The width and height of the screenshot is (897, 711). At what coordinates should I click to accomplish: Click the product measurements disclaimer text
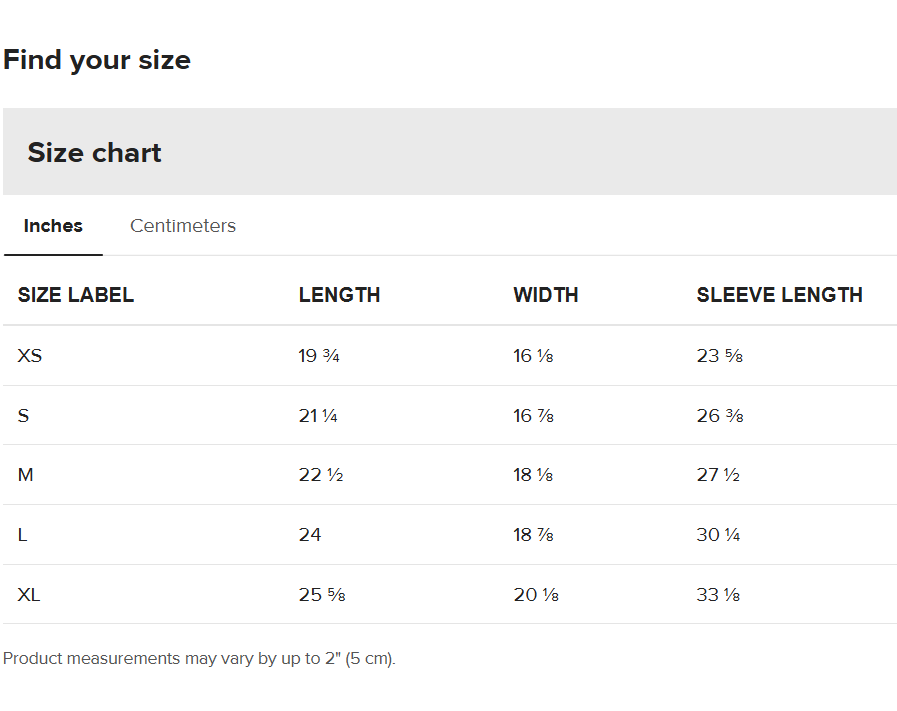click(199, 659)
